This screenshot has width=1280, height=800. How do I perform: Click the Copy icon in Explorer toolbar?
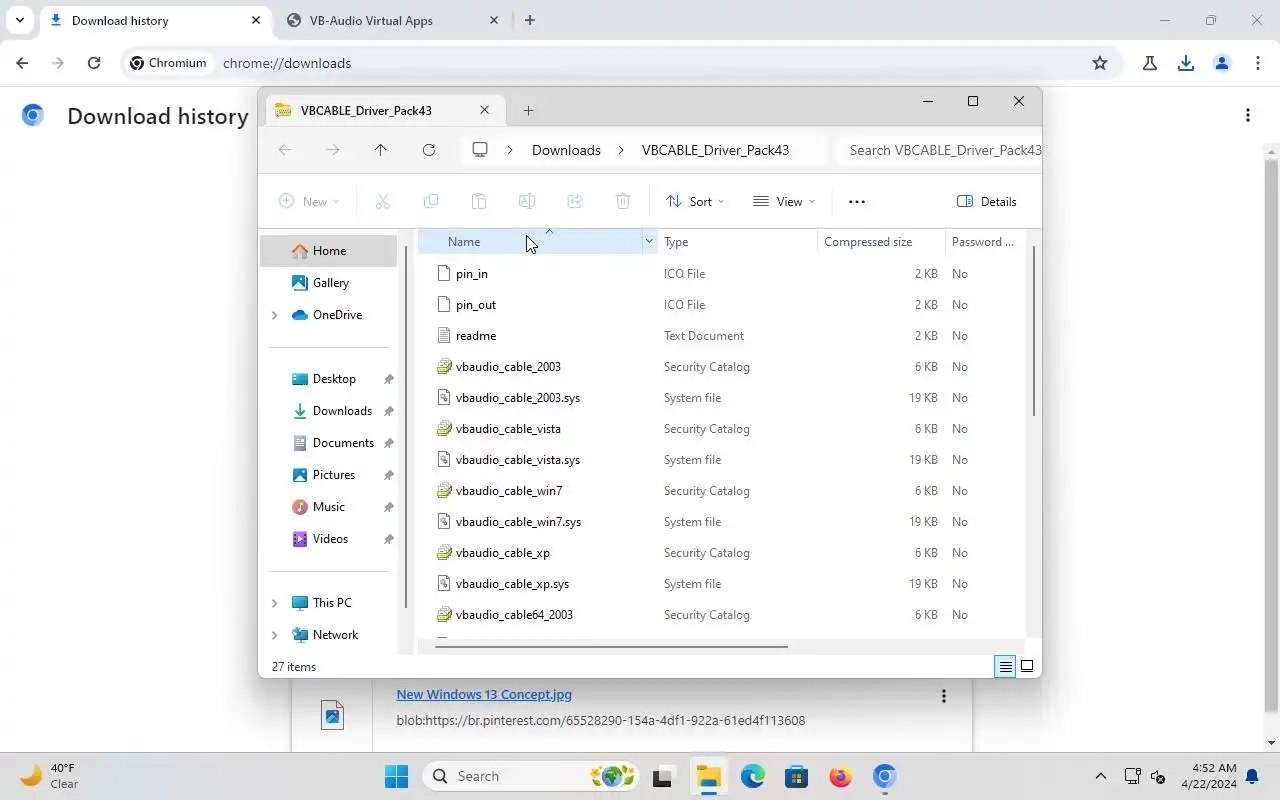pos(431,201)
